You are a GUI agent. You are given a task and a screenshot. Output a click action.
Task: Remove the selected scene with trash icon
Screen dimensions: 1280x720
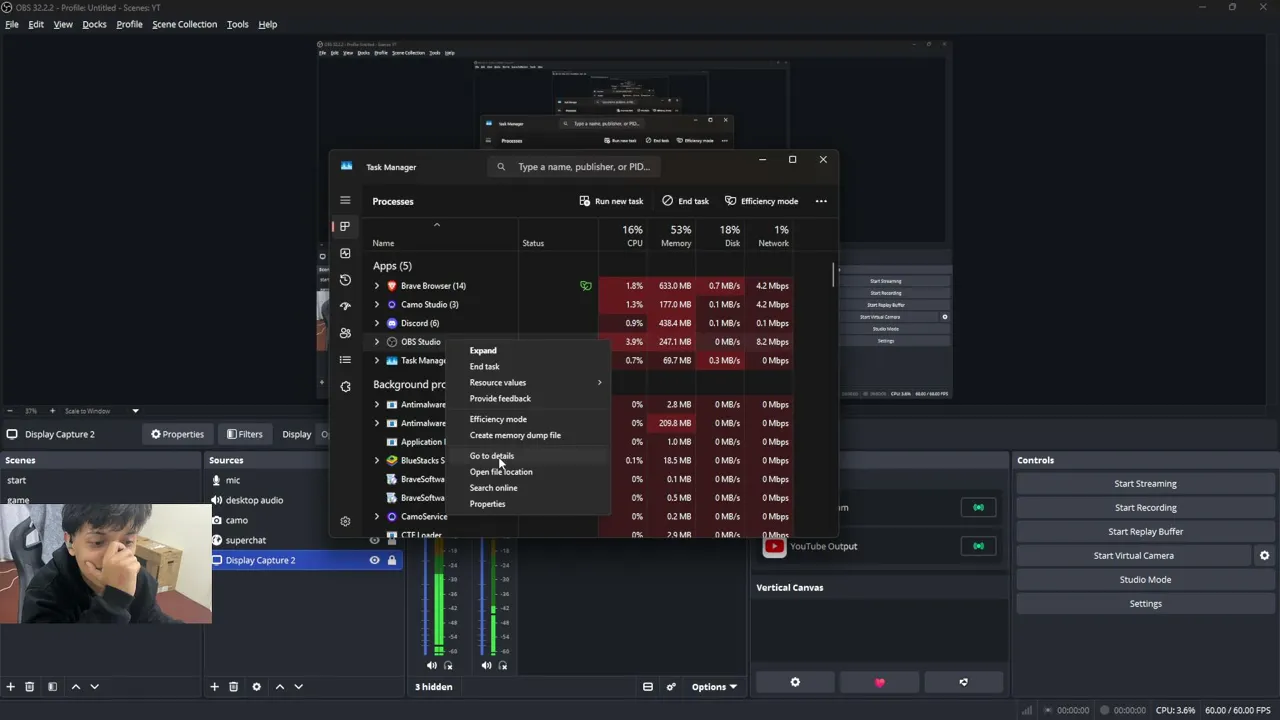(30, 687)
